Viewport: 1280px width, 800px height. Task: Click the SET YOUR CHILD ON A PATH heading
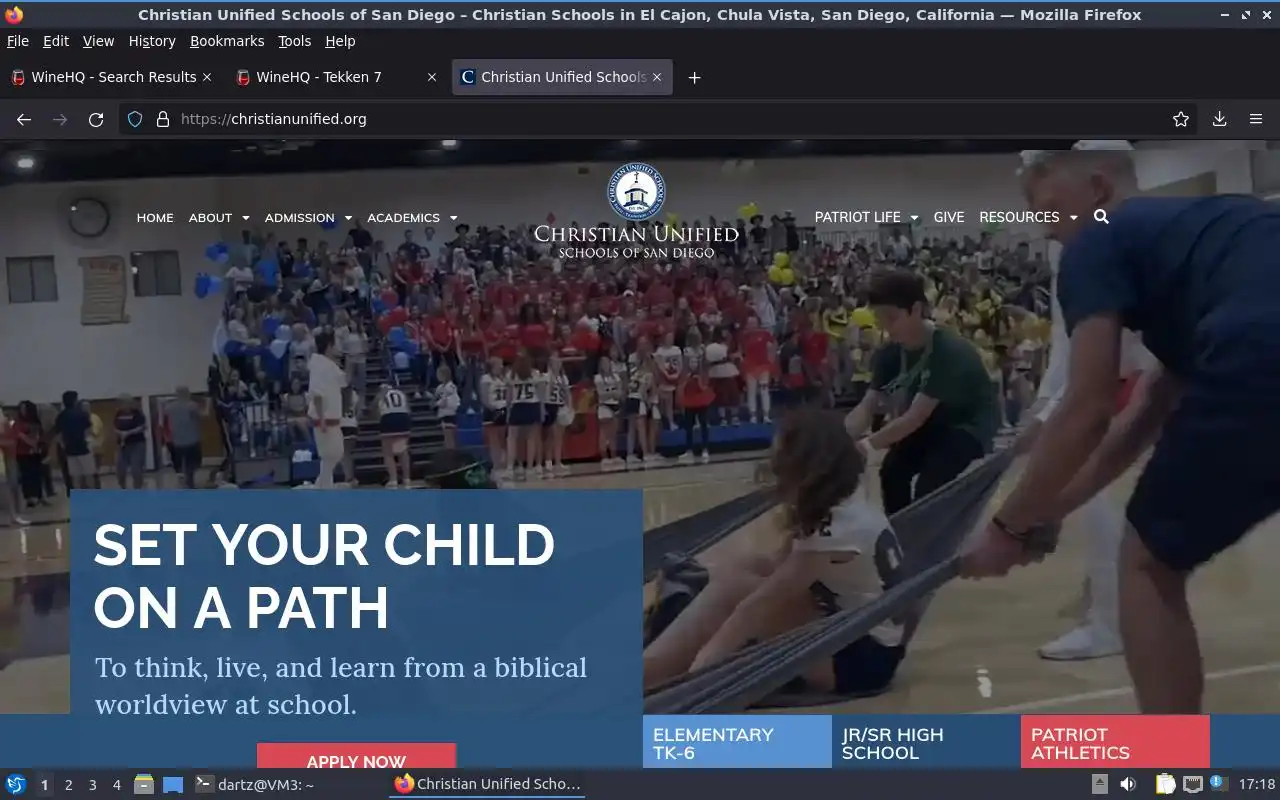coord(324,576)
